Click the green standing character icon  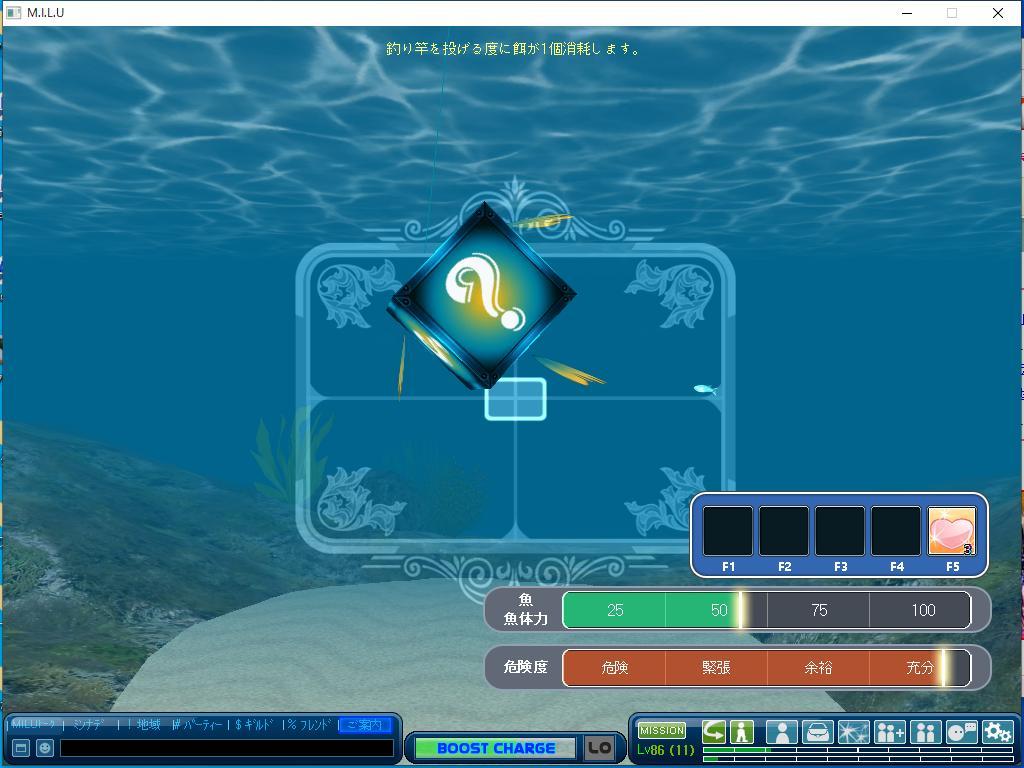pos(741,731)
